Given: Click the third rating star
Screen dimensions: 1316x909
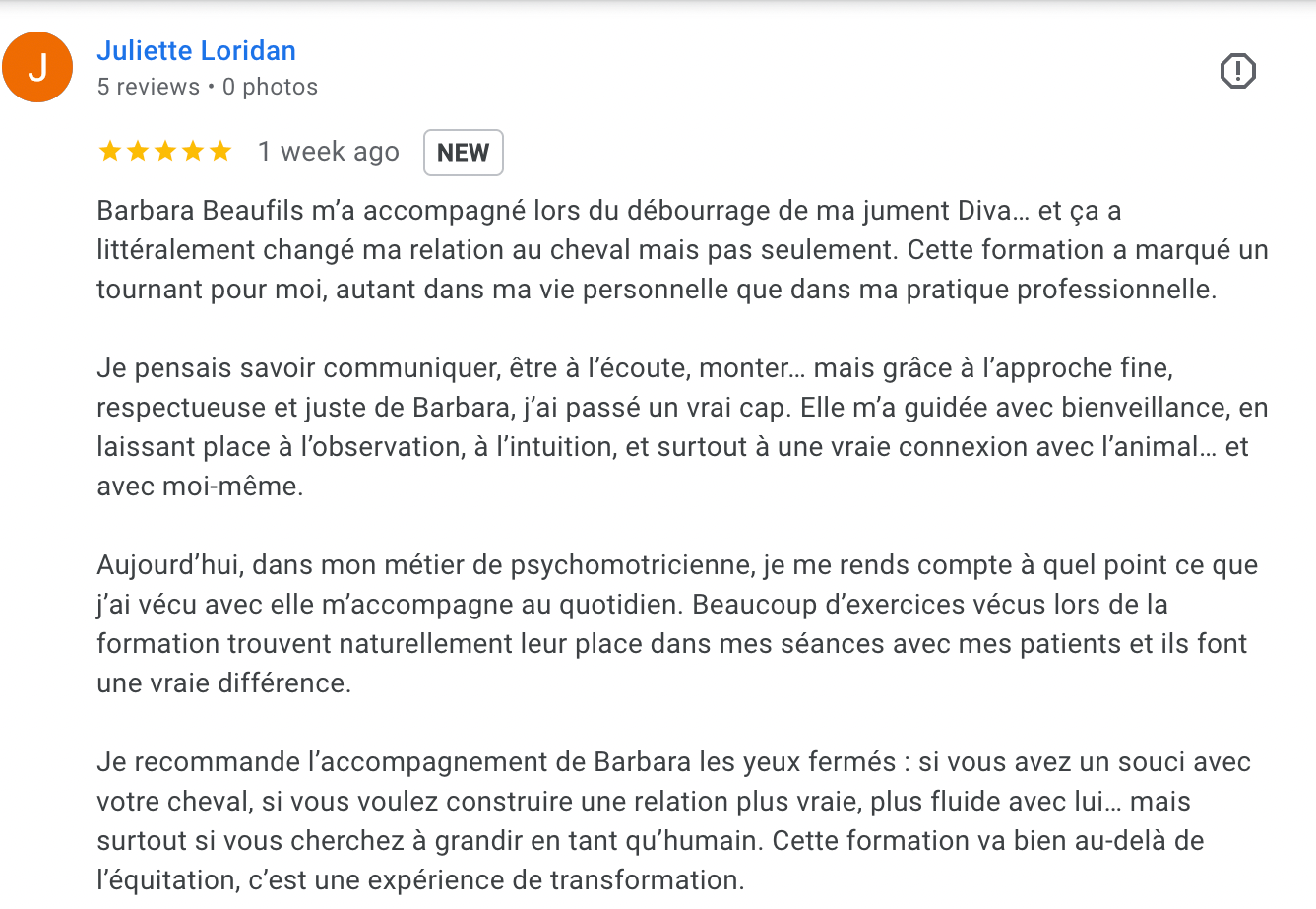Looking at the screenshot, I should click(x=164, y=151).
